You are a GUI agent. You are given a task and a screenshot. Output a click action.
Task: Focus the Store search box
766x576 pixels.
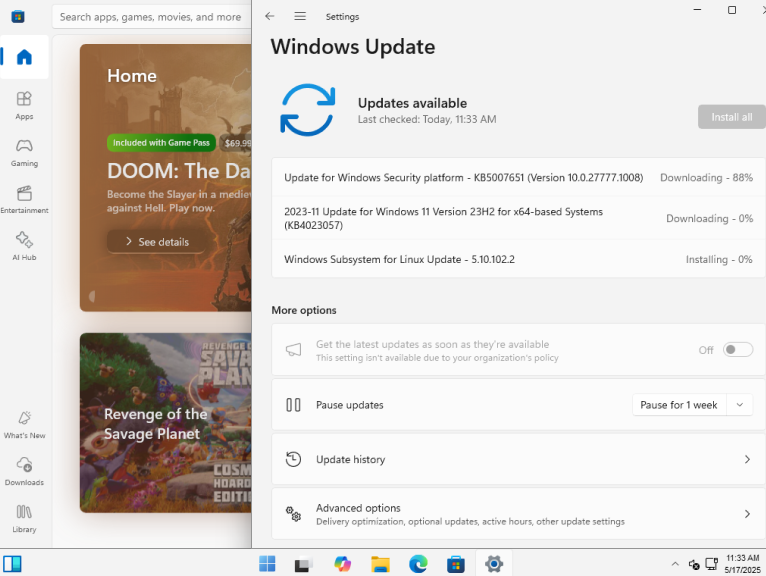click(151, 17)
